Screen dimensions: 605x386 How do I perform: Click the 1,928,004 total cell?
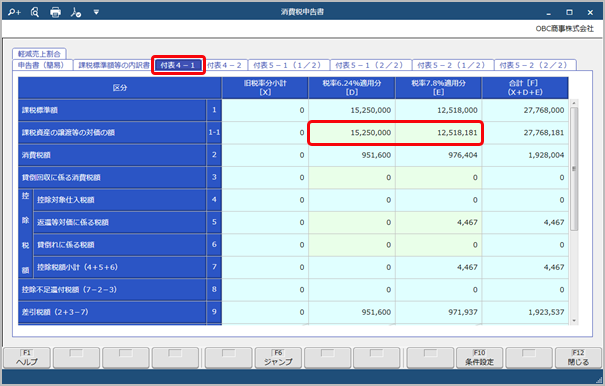pyautogui.click(x=525, y=155)
